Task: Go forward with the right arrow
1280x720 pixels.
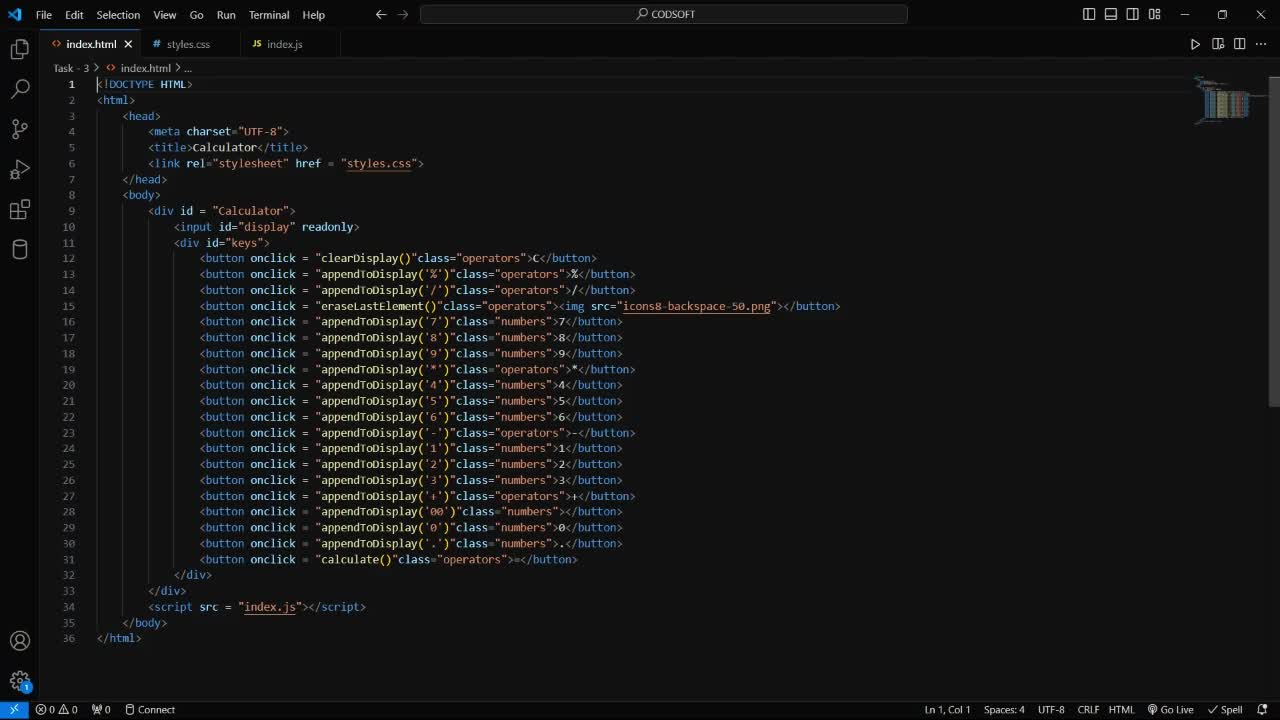Action: [x=403, y=15]
